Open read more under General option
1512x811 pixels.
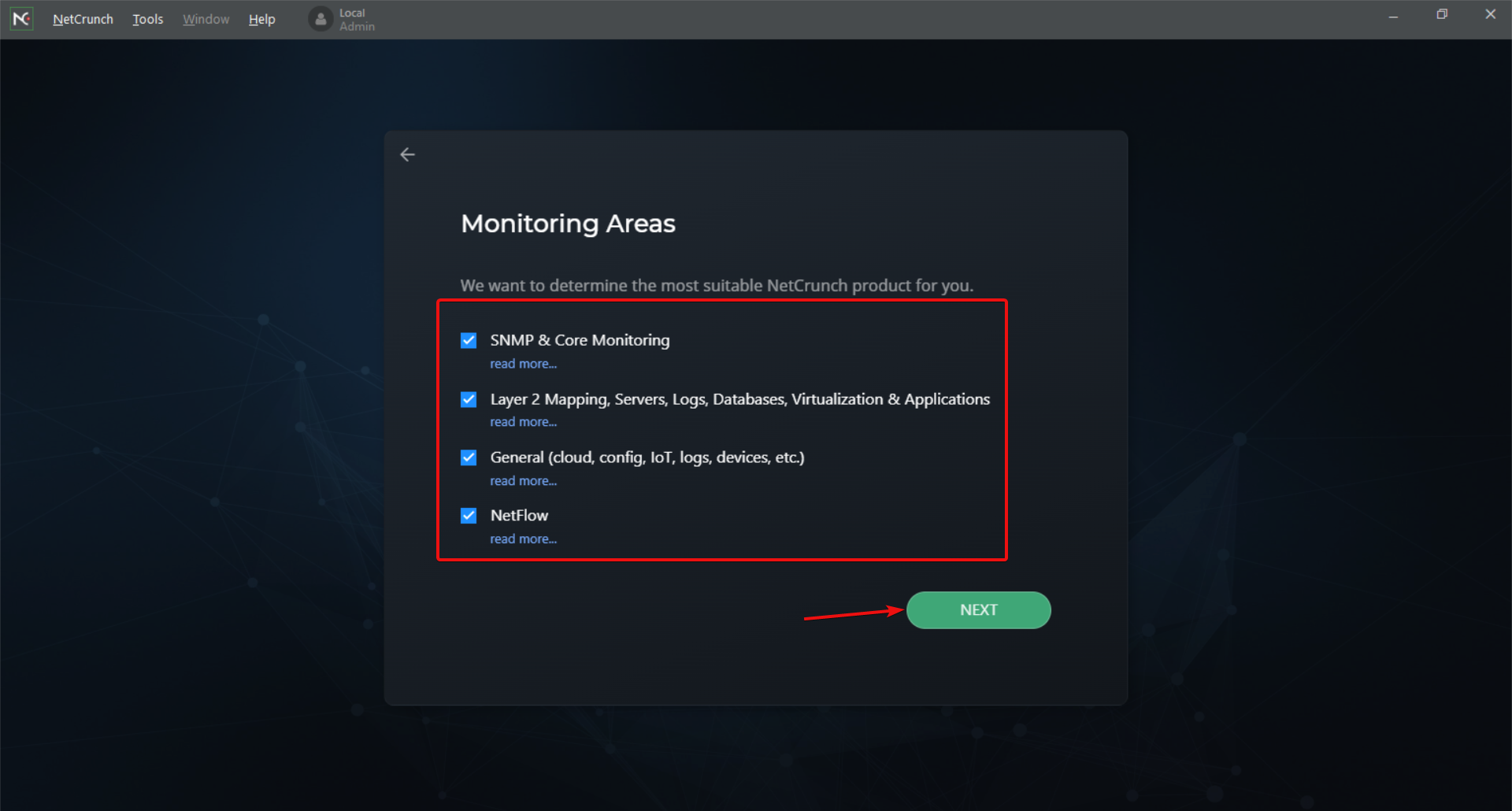pos(523,481)
